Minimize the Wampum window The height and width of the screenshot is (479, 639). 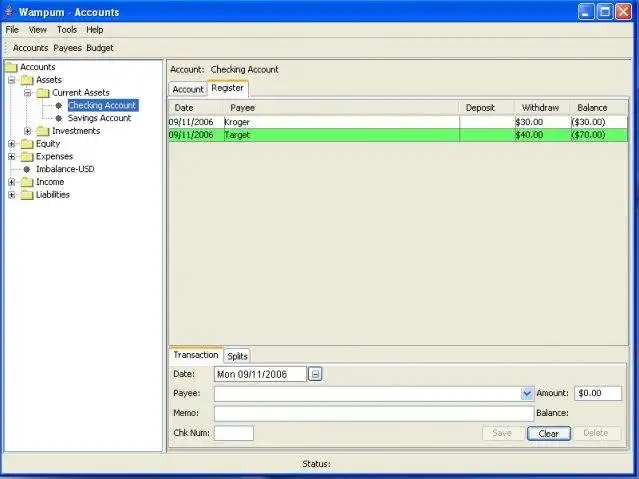click(x=586, y=11)
